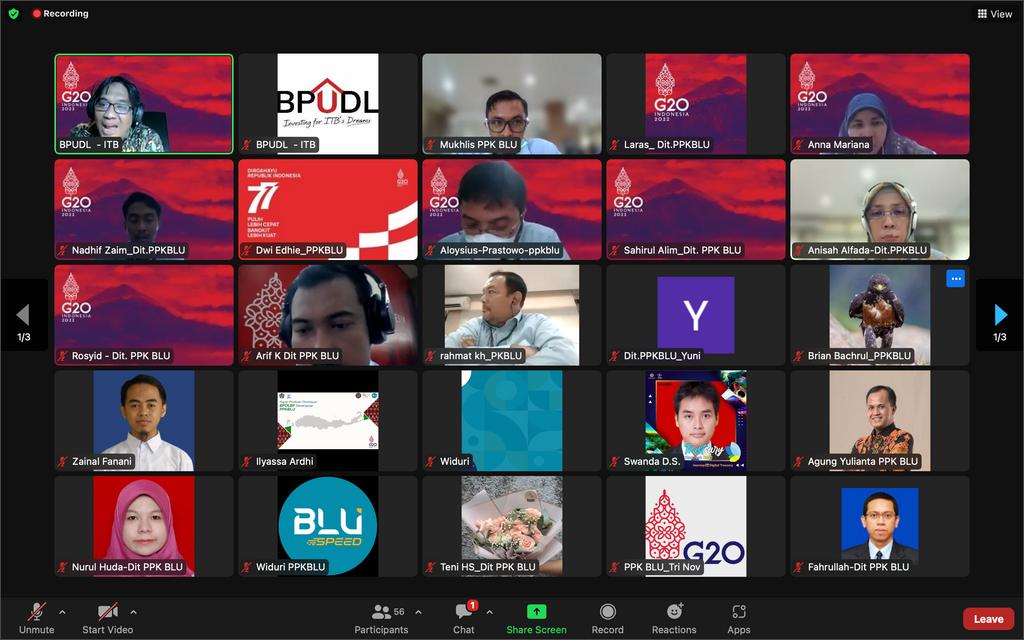Select Nadhif Zaim_Dit.PPKBLU tile

(x=144, y=210)
